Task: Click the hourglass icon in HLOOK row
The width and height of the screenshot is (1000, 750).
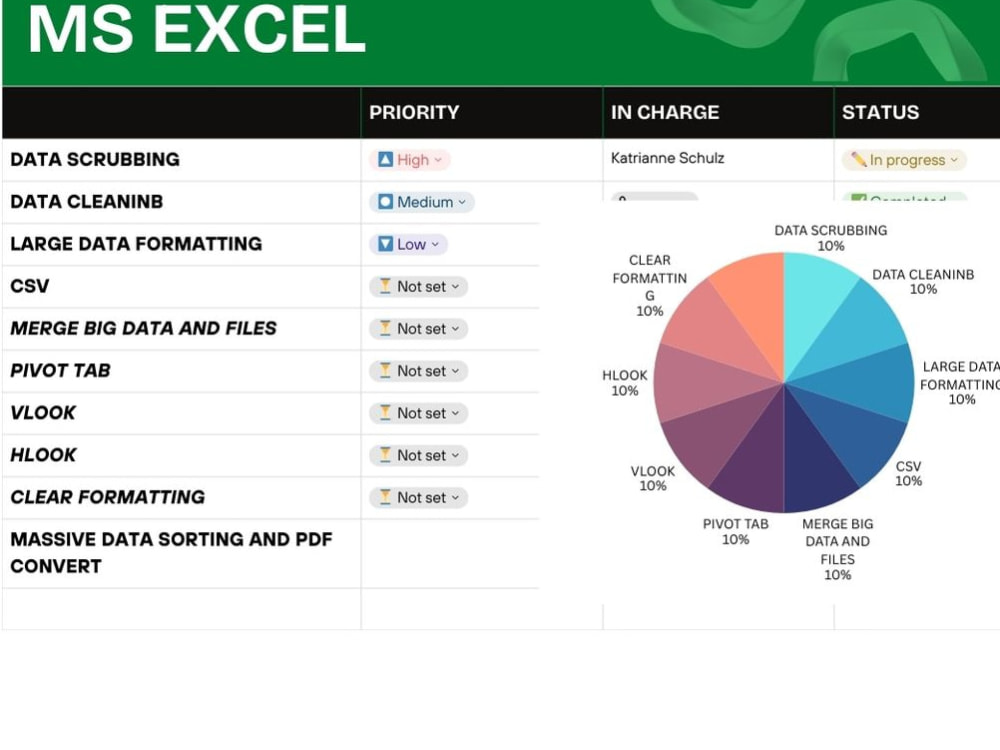Action: [x=385, y=455]
